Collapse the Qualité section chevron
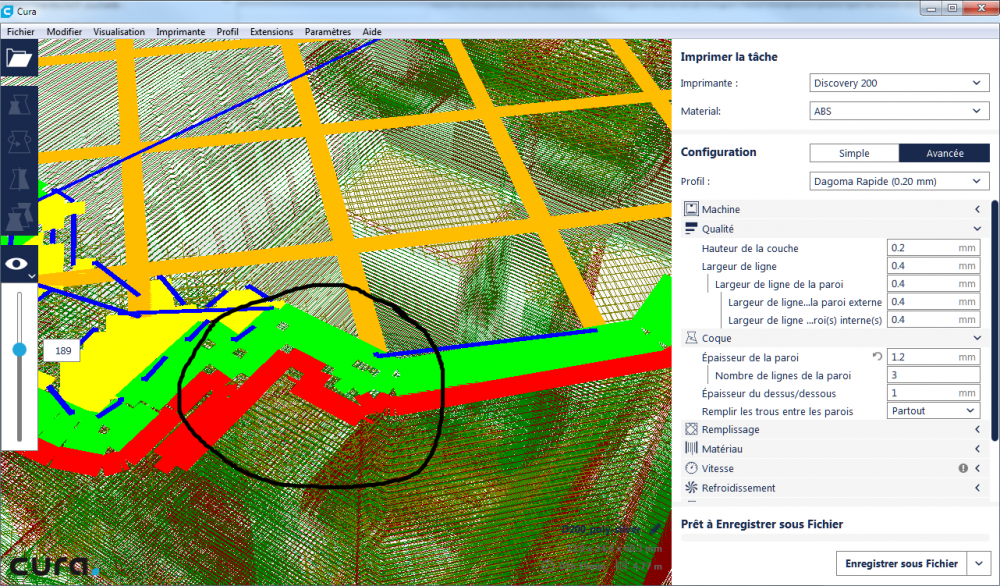Screen dimensions: 1000x586 (977, 228)
